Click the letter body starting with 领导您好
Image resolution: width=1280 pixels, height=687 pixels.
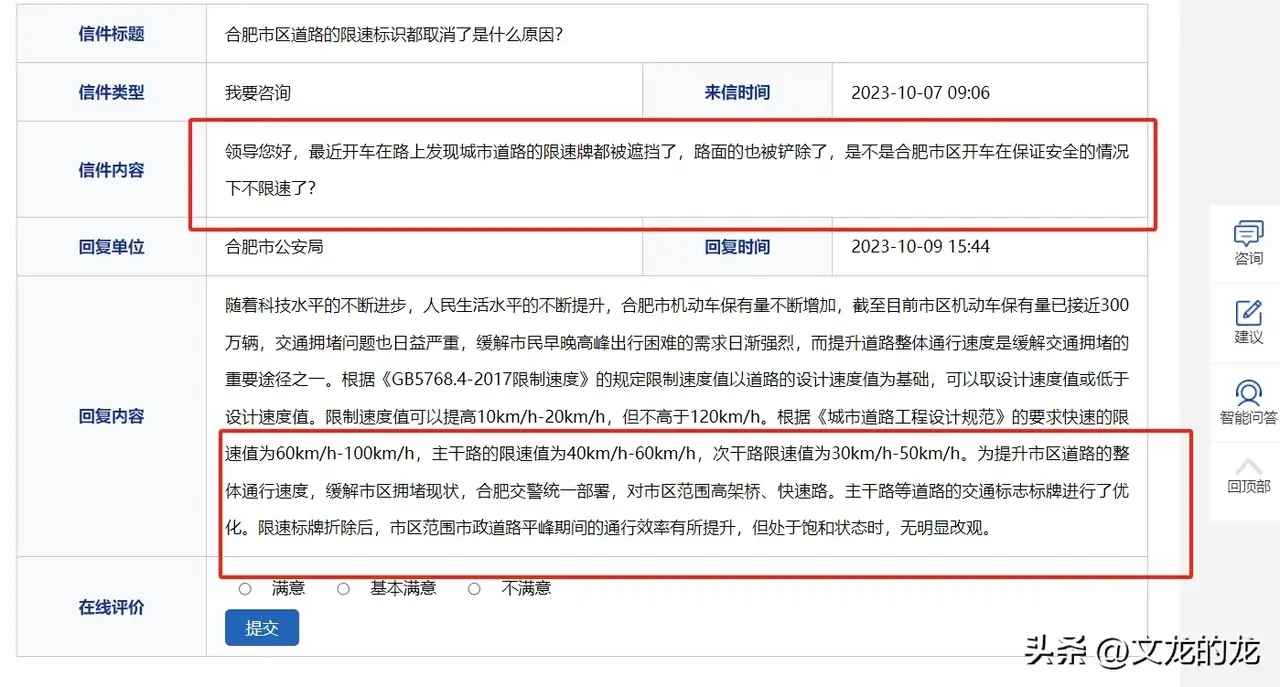[x=677, y=170]
